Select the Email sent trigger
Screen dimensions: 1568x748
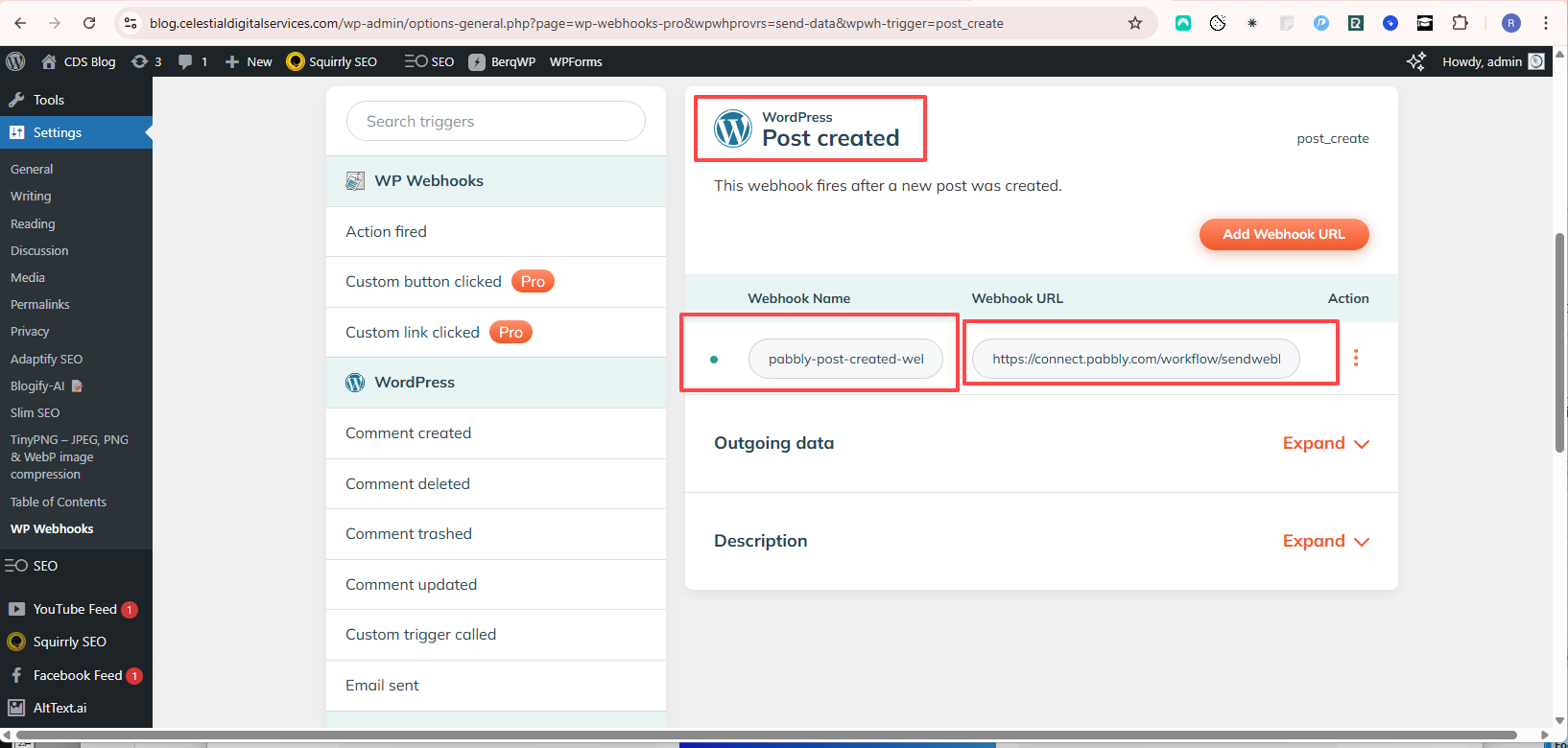496,686
